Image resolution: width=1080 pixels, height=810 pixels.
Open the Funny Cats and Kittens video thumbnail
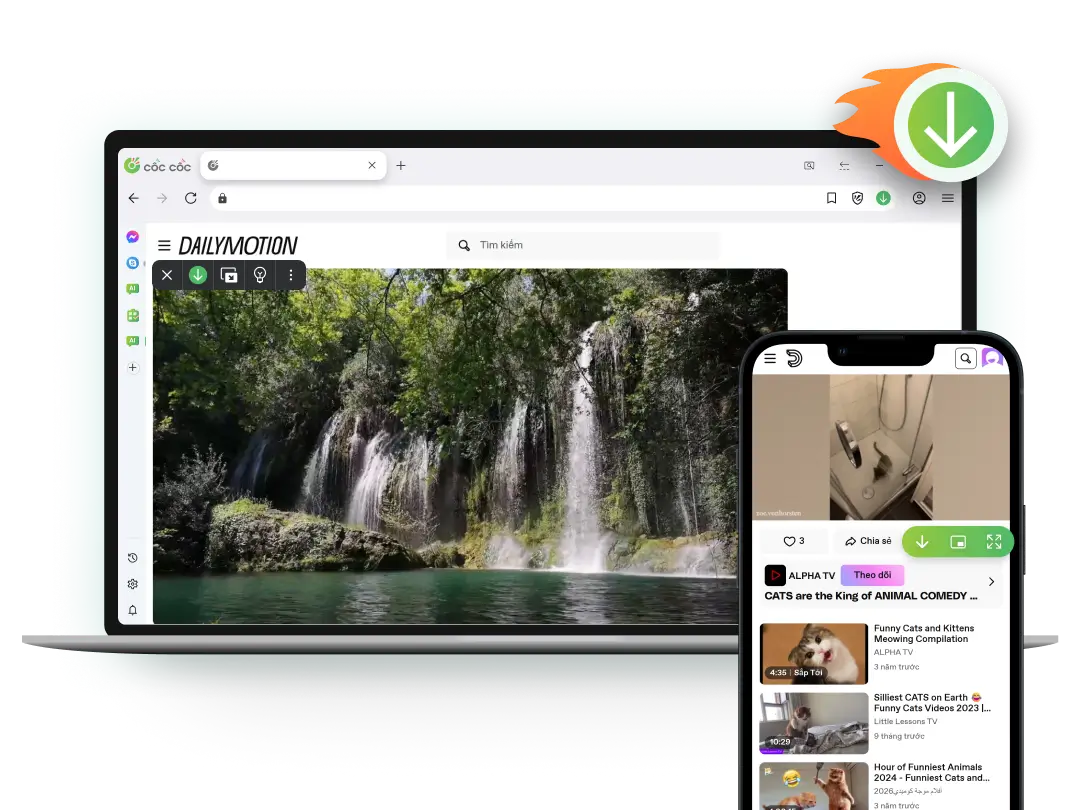(x=813, y=653)
